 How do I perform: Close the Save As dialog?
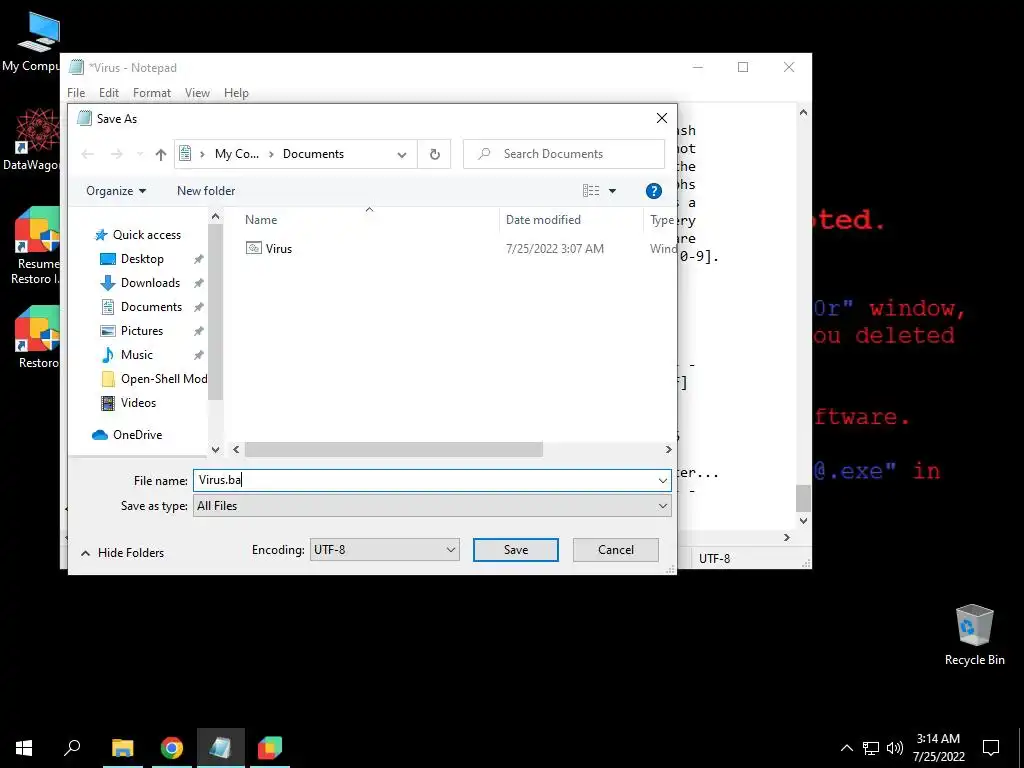[662, 118]
